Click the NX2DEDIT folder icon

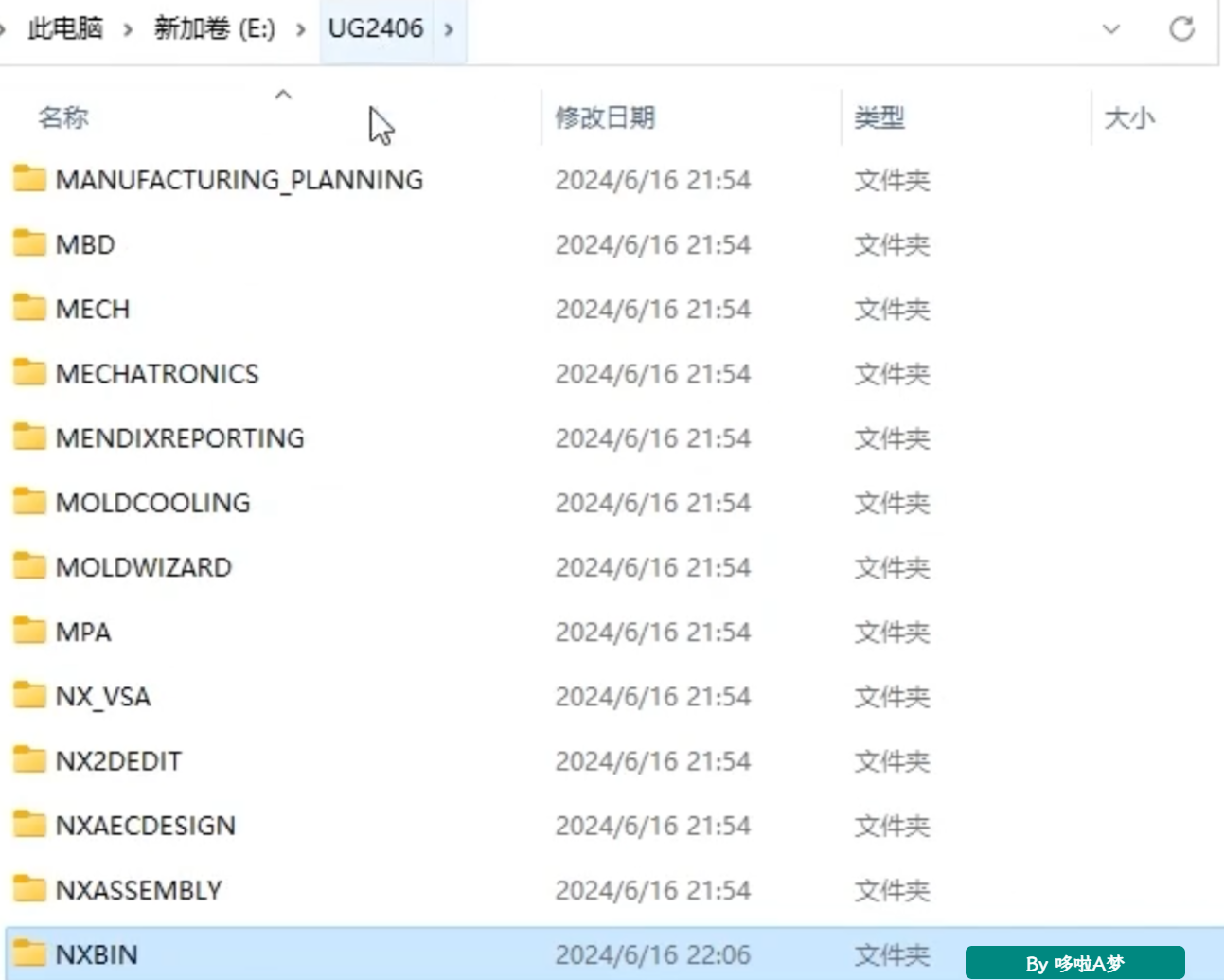tap(29, 759)
